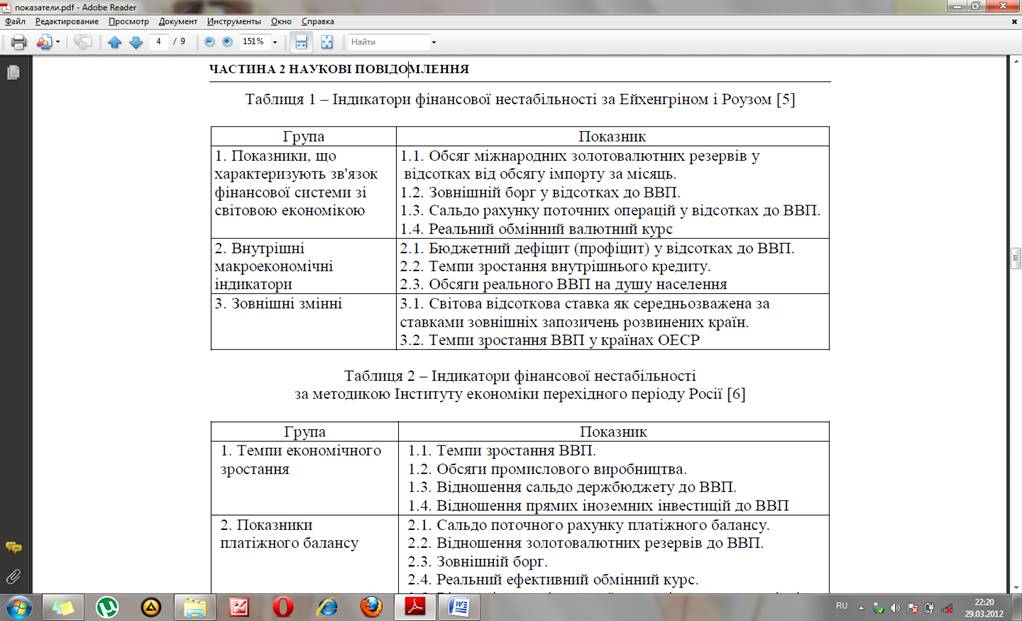Toggle scrolling page fit-width mode
Image resolution: width=1022 pixels, height=621 pixels.
pyautogui.click(x=301, y=42)
